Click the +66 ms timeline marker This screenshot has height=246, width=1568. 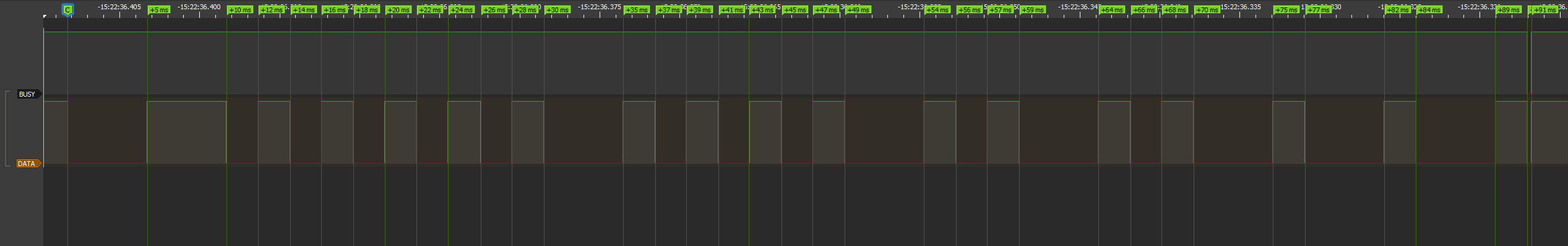pyautogui.click(x=1144, y=10)
